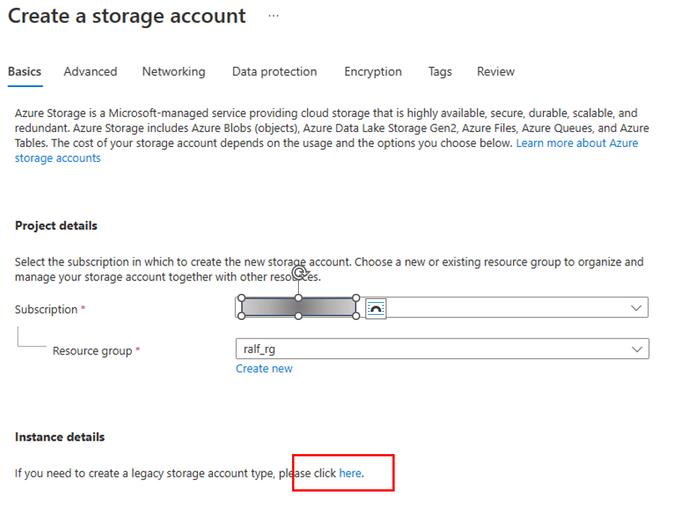Screen dimensions: 692x506
Task: Click the rotate handle above the redacted box
Action: coord(298,271)
